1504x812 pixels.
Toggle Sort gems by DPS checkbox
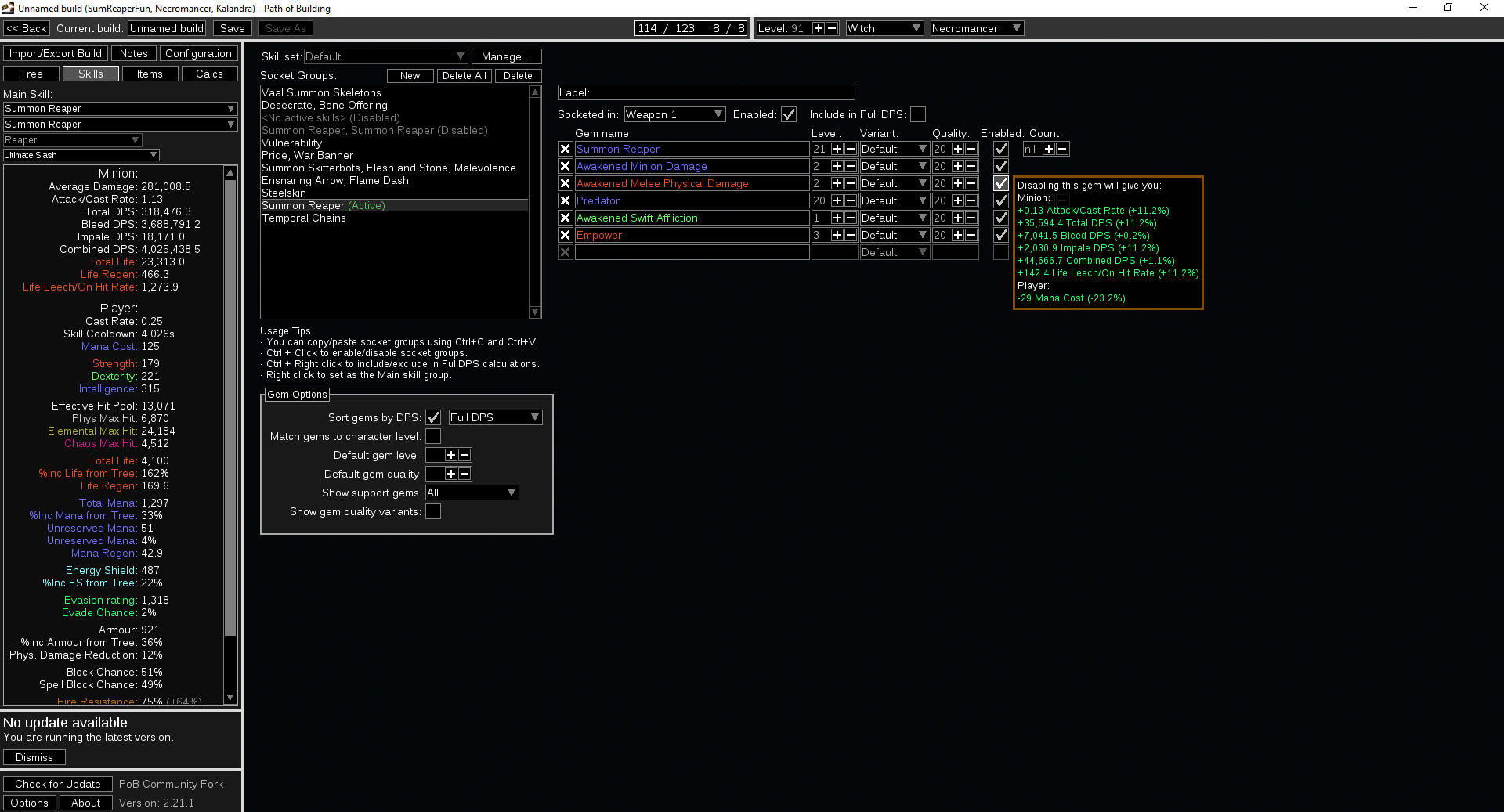(x=433, y=417)
